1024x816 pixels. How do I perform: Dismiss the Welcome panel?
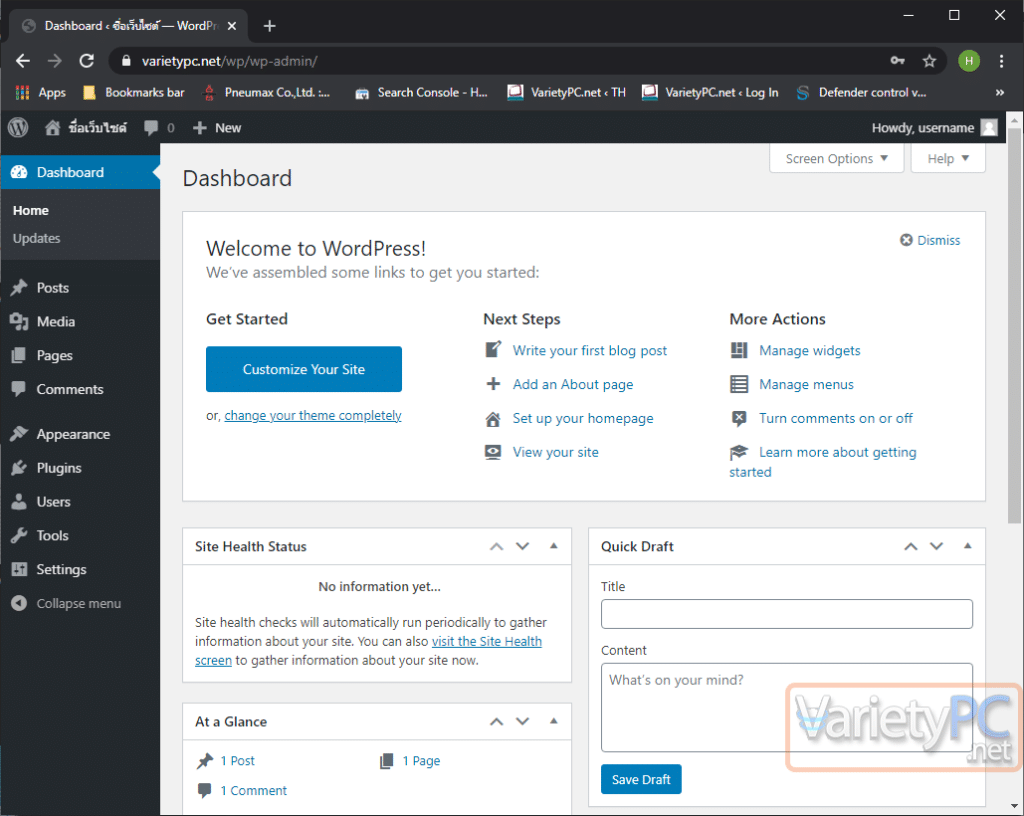930,240
